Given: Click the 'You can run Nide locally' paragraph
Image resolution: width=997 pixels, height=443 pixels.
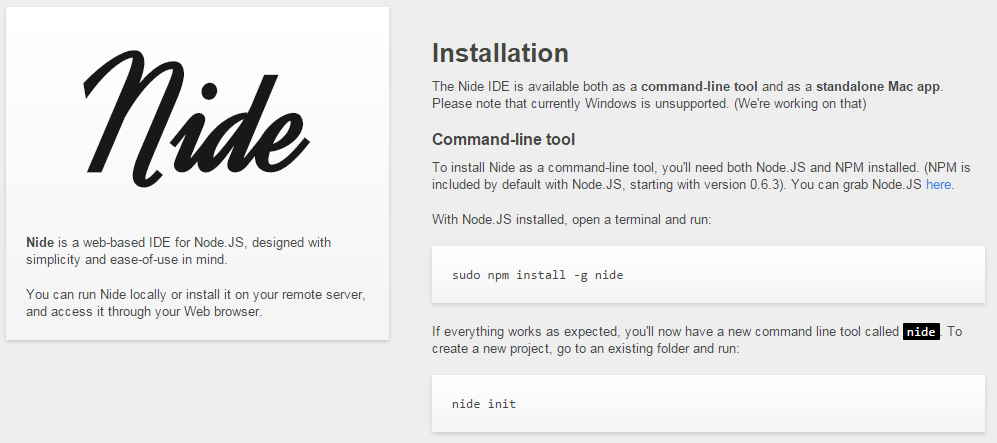Looking at the screenshot, I should click(196, 303).
